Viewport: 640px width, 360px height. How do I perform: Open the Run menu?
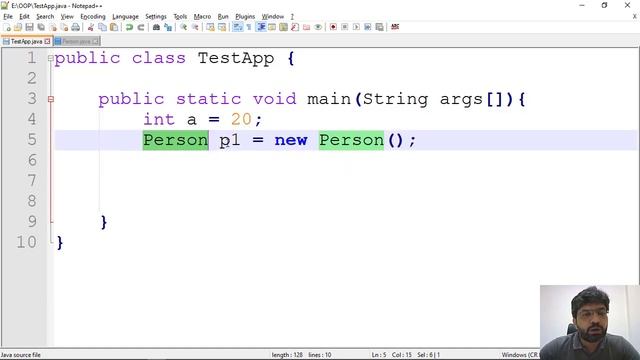click(x=223, y=17)
